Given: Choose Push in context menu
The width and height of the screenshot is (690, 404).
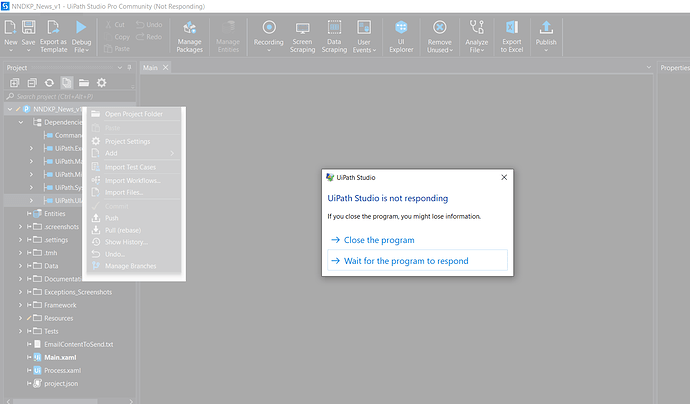Looking at the screenshot, I should click(x=134, y=218).
